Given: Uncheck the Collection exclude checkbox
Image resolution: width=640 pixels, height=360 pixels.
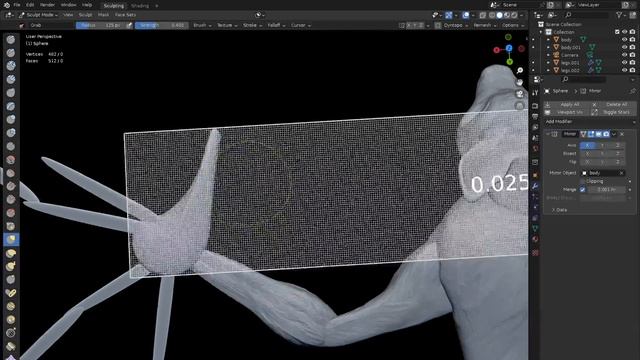Looking at the screenshot, I should point(617,32).
